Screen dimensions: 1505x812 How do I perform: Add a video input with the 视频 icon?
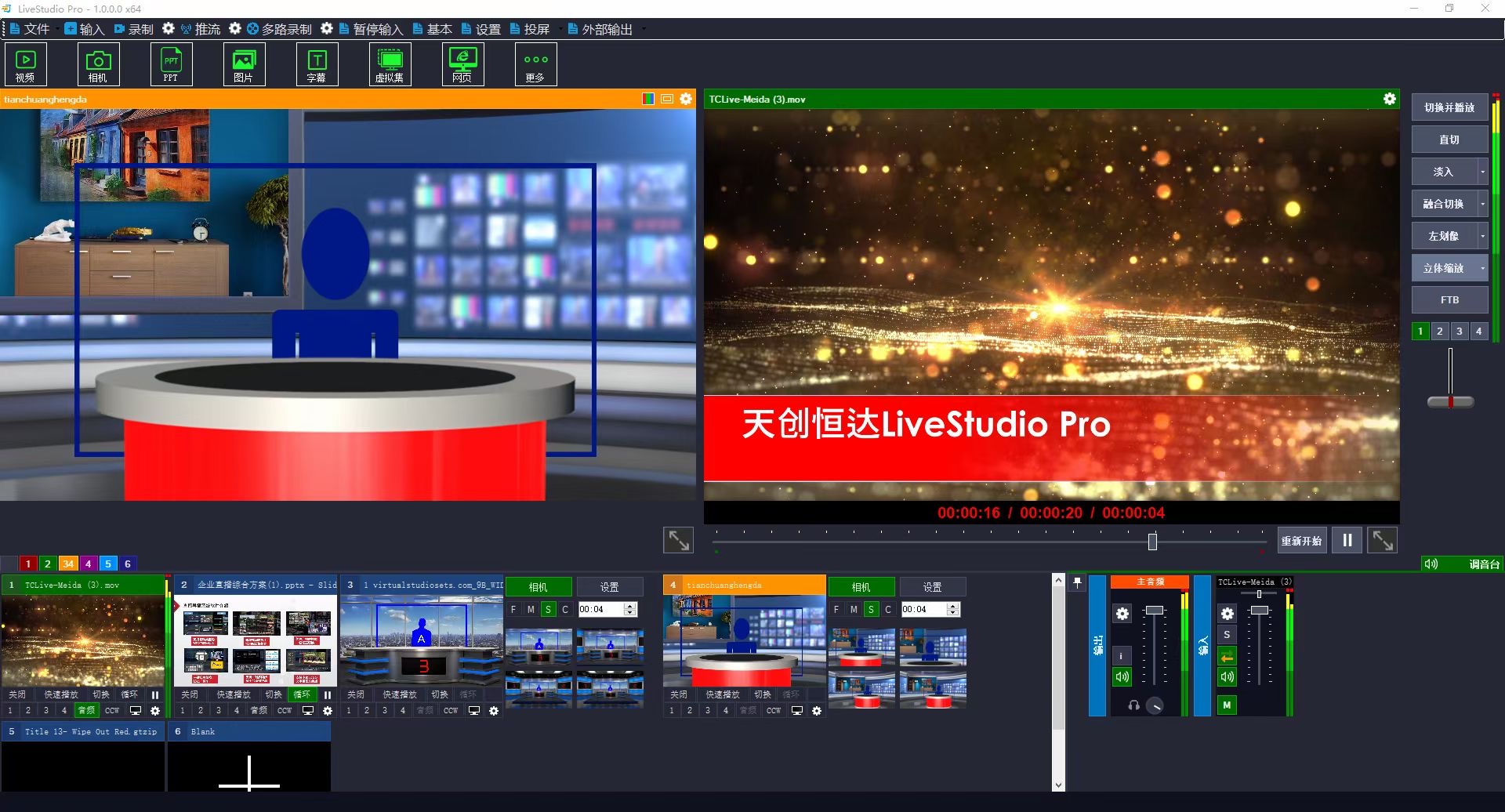click(x=25, y=64)
